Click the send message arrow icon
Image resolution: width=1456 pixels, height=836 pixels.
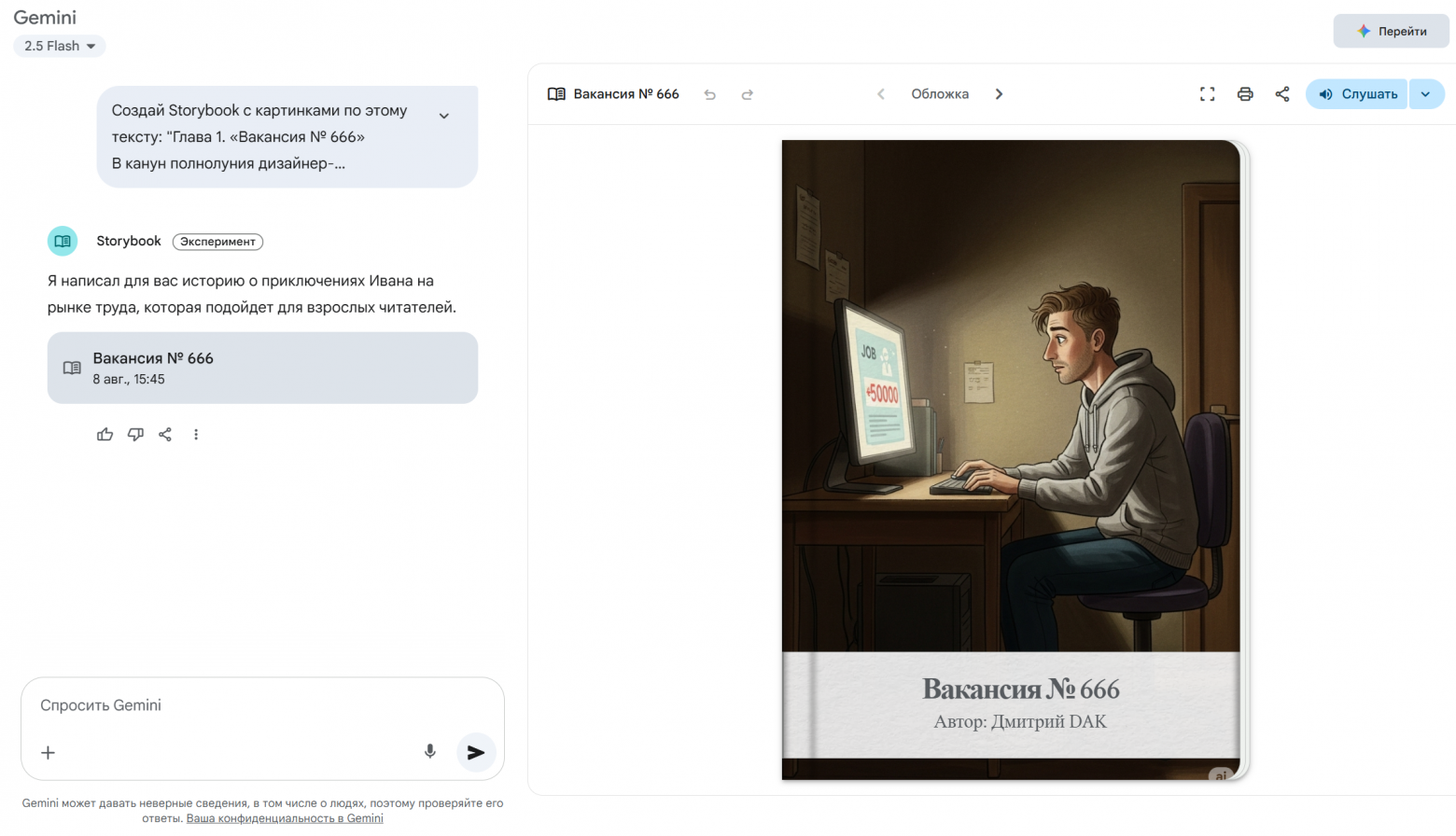coord(476,752)
